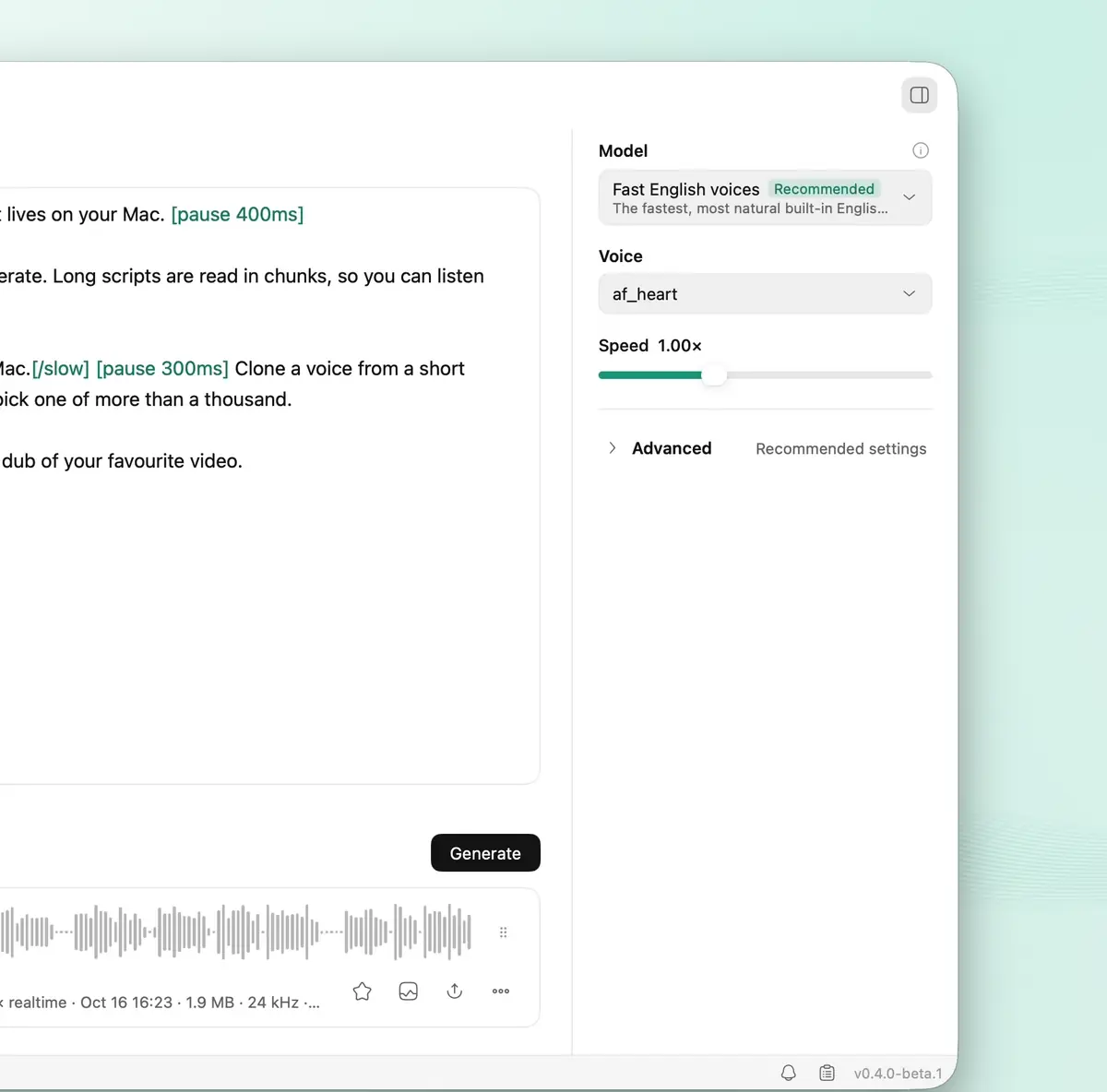Open the Model dropdown Fast English voices
The width and height of the screenshot is (1107, 1092).
765,197
